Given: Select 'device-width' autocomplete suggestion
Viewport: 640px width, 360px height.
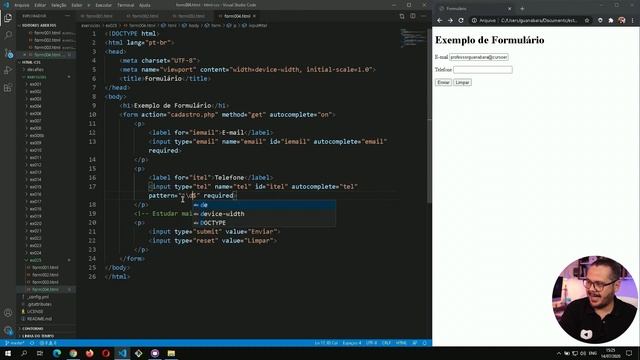Looking at the screenshot, I should point(264,214).
